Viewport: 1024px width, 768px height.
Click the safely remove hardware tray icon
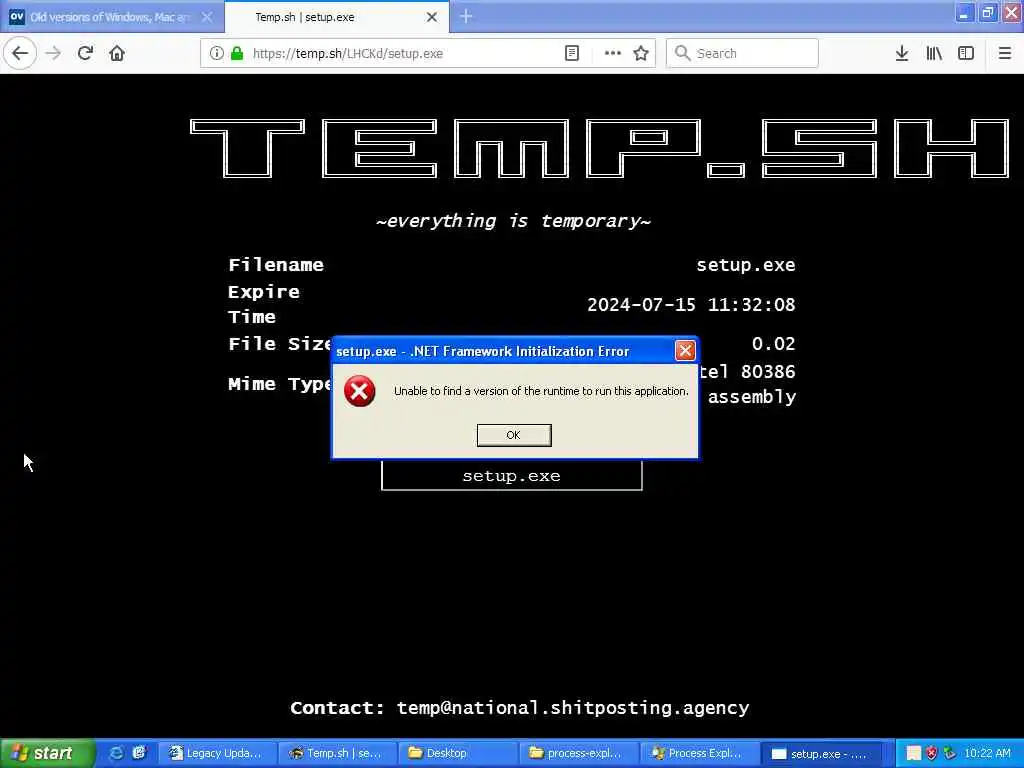950,754
